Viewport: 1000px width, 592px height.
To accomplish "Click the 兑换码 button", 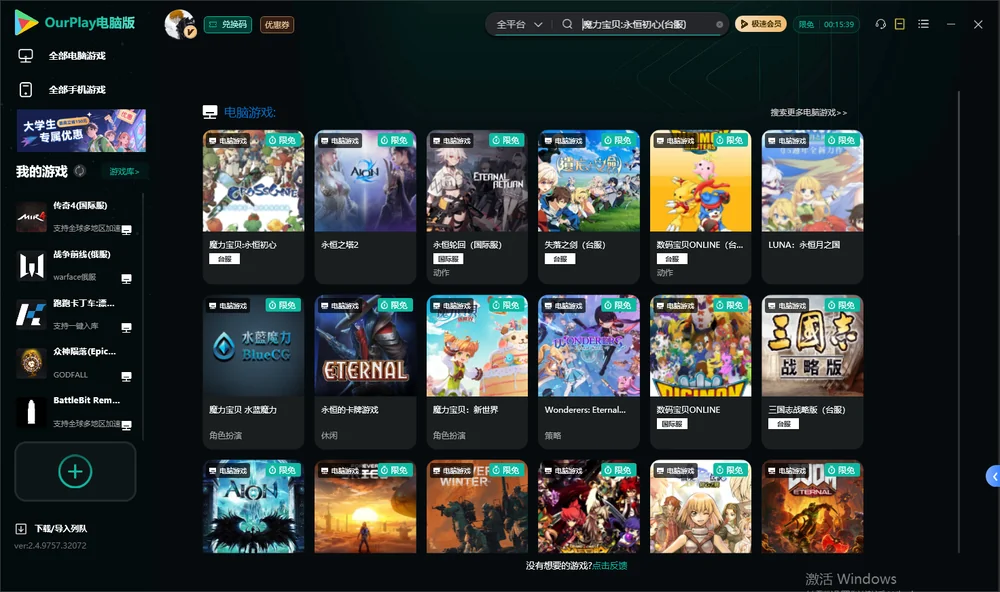I will click(228, 25).
